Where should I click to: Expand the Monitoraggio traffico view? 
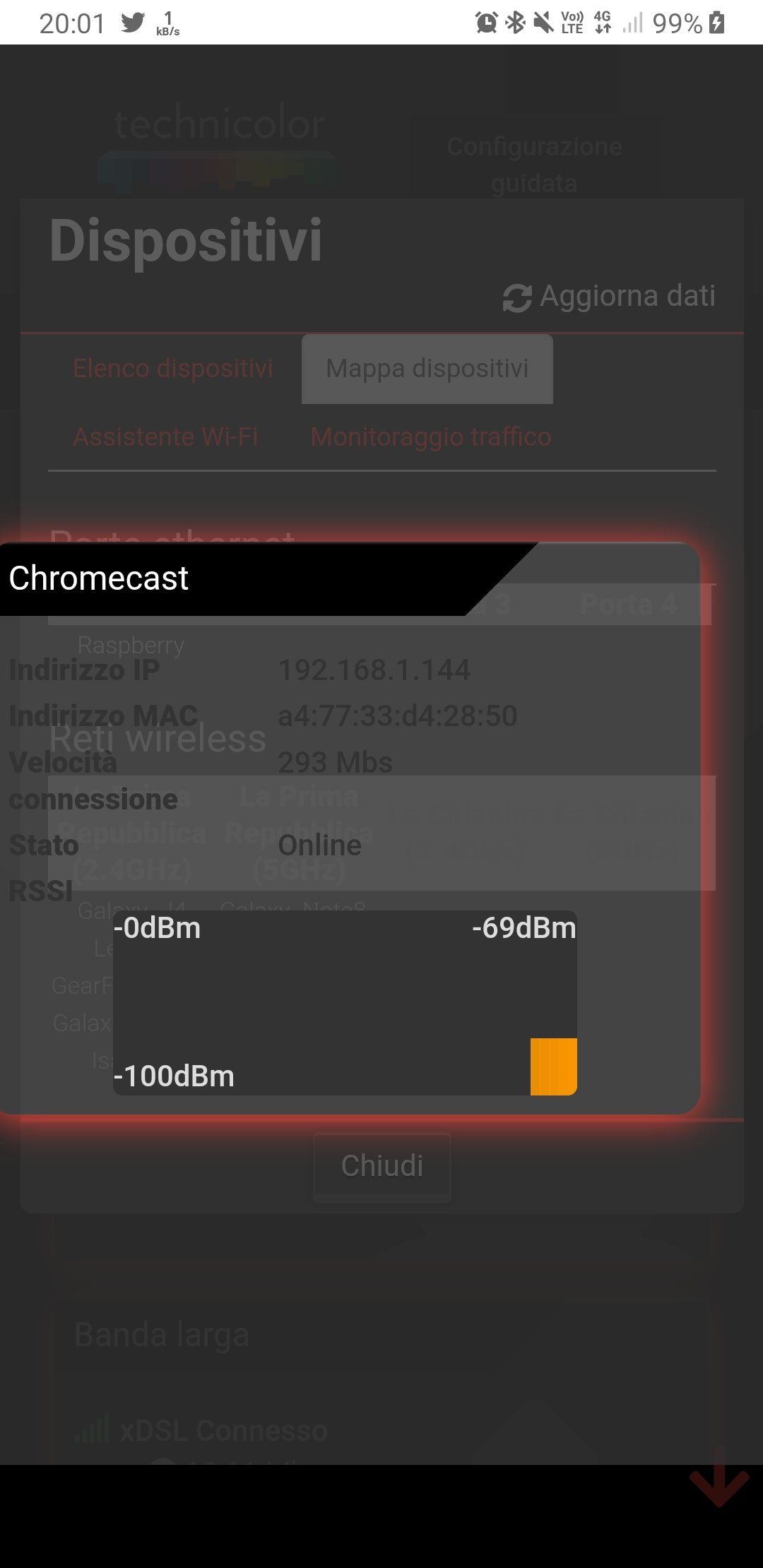click(430, 436)
